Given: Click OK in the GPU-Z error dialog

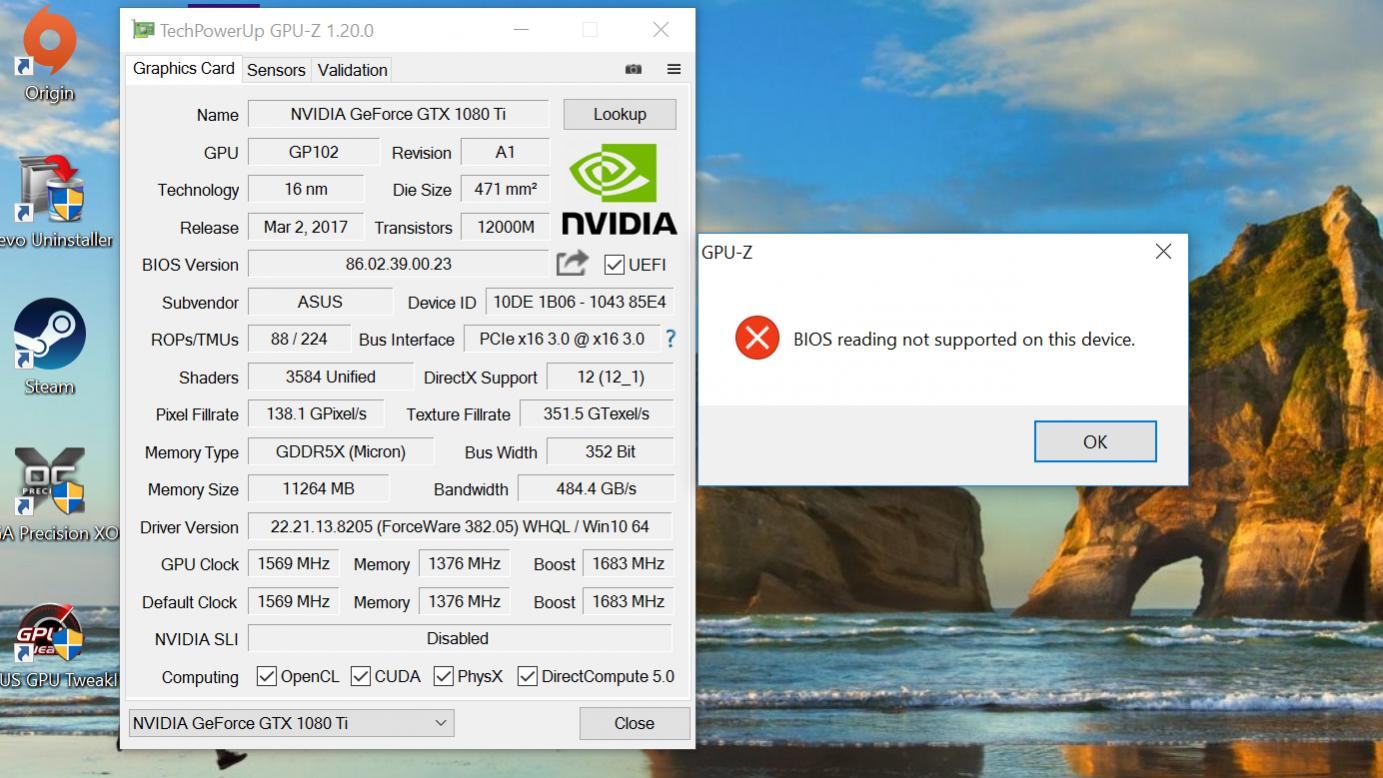Looking at the screenshot, I should [1095, 441].
